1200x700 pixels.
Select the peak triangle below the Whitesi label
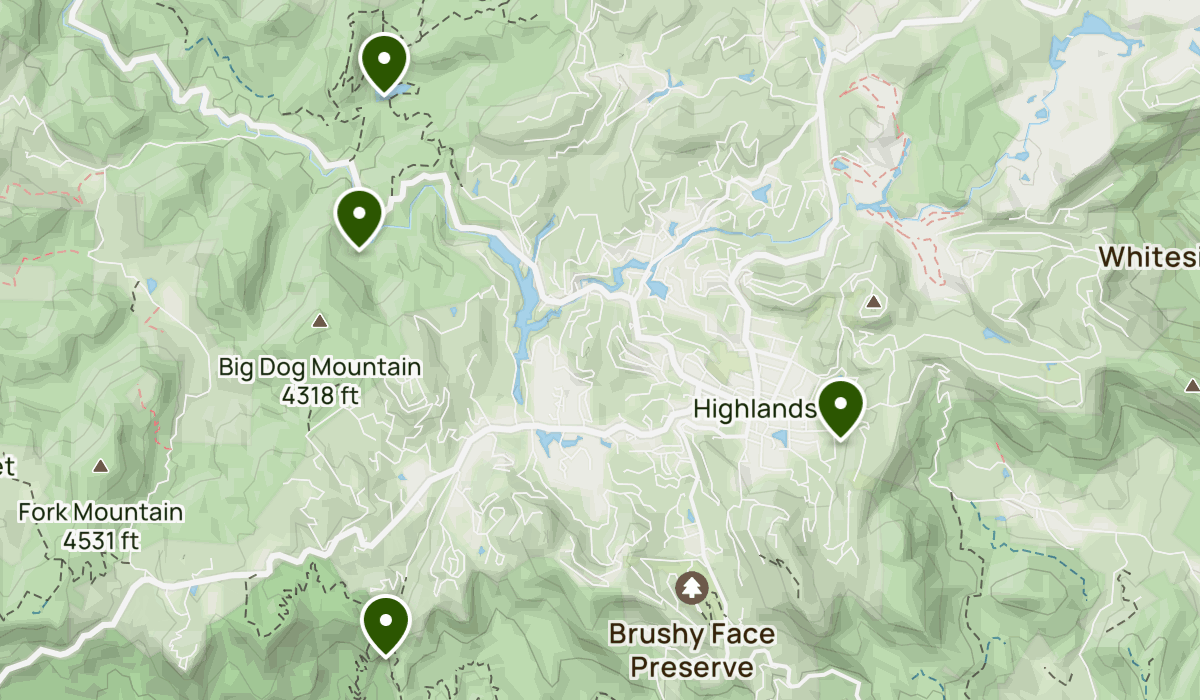click(1191, 385)
